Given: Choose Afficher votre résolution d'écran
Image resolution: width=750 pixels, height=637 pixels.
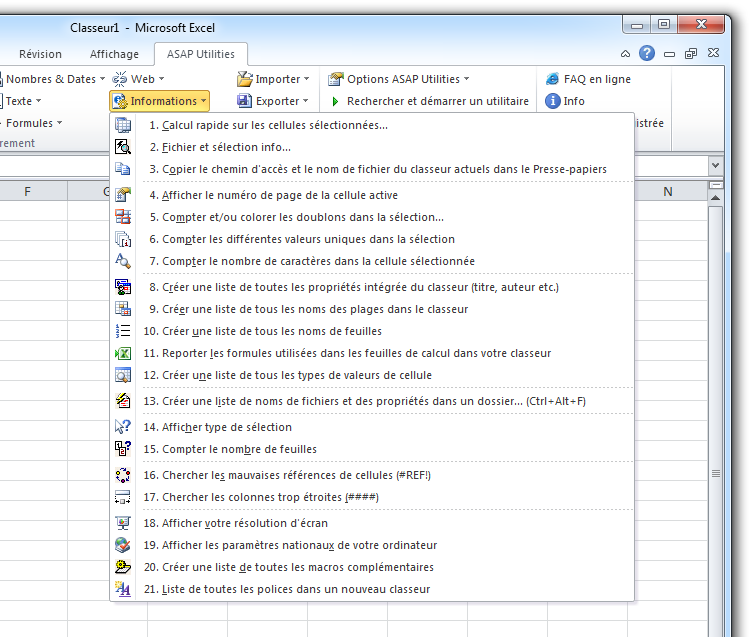Looking at the screenshot, I should (x=372, y=523).
